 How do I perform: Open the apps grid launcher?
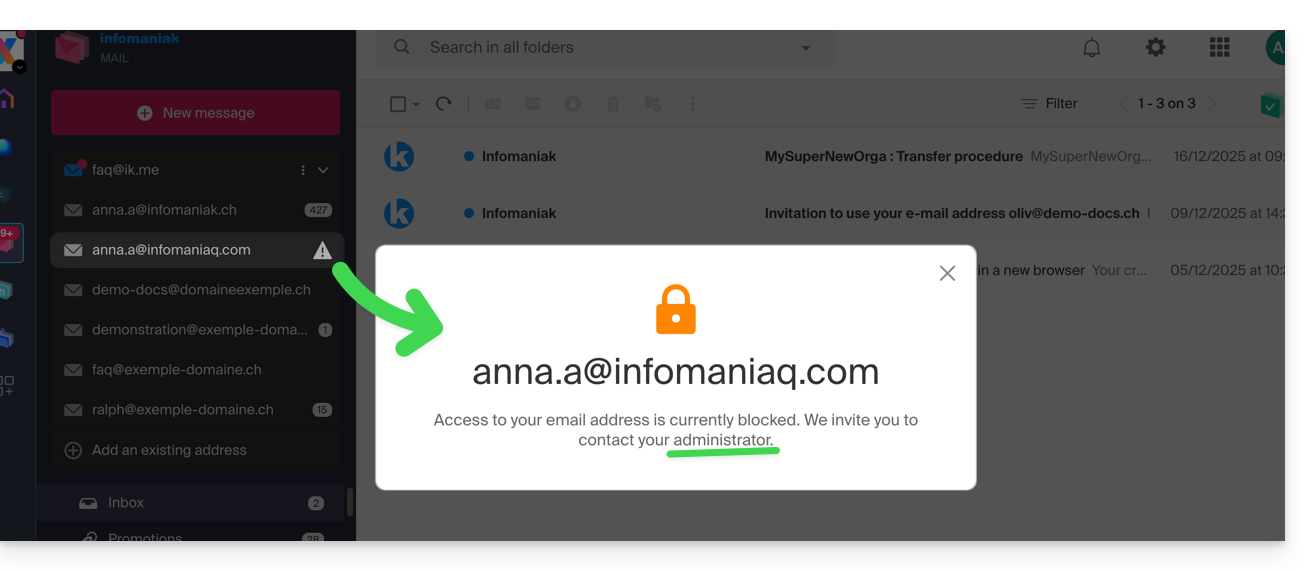coord(1219,47)
